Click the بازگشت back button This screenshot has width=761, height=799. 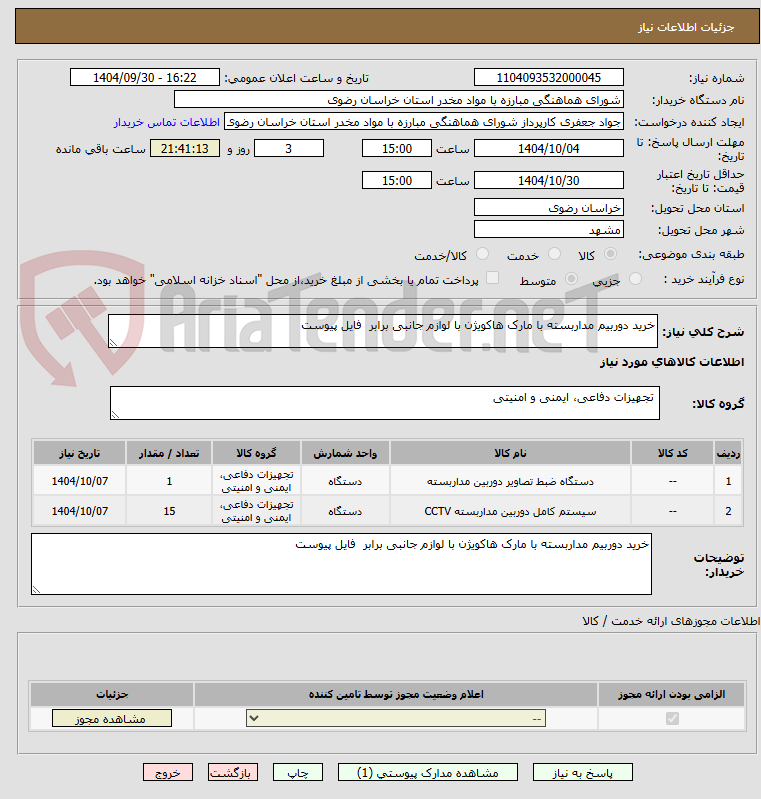[232, 773]
